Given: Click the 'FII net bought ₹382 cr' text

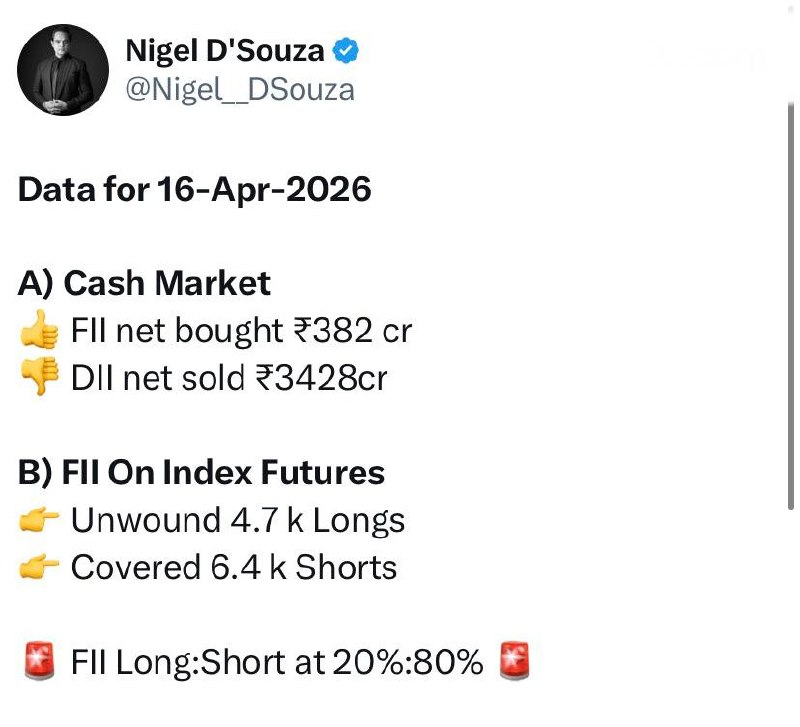Looking at the screenshot, I should click(x=240, y=331).
